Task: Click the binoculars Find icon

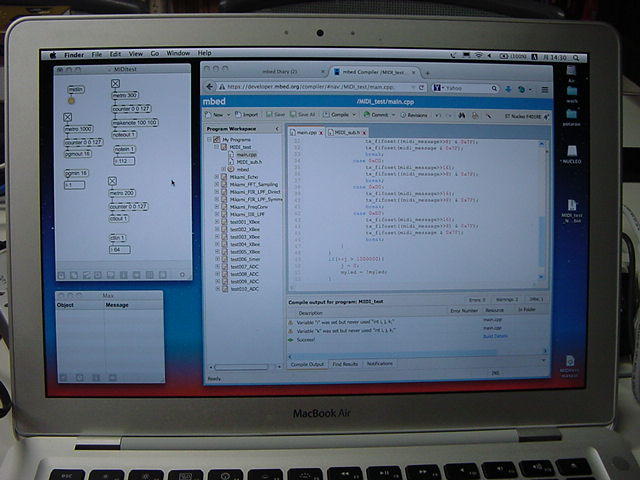Action: pyautogui.click(x=462, y=116)
